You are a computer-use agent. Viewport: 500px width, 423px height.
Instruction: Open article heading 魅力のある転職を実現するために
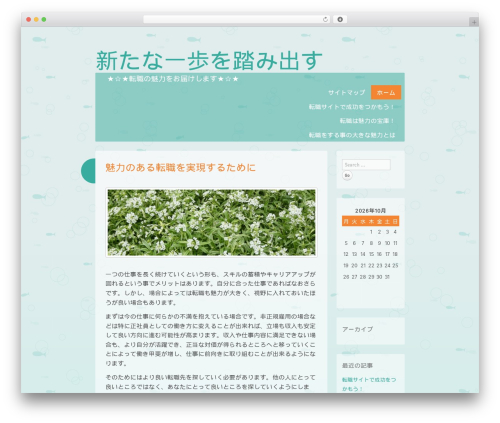180,167
